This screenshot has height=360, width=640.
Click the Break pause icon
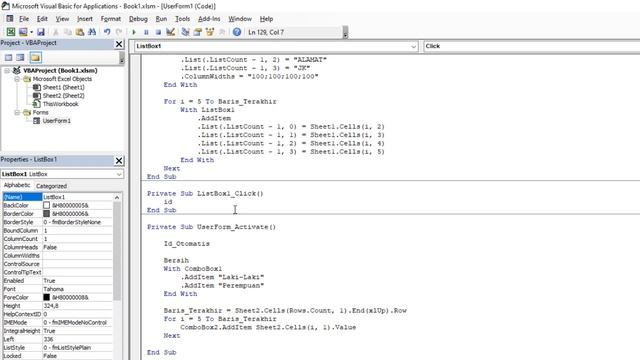point(146,32)
